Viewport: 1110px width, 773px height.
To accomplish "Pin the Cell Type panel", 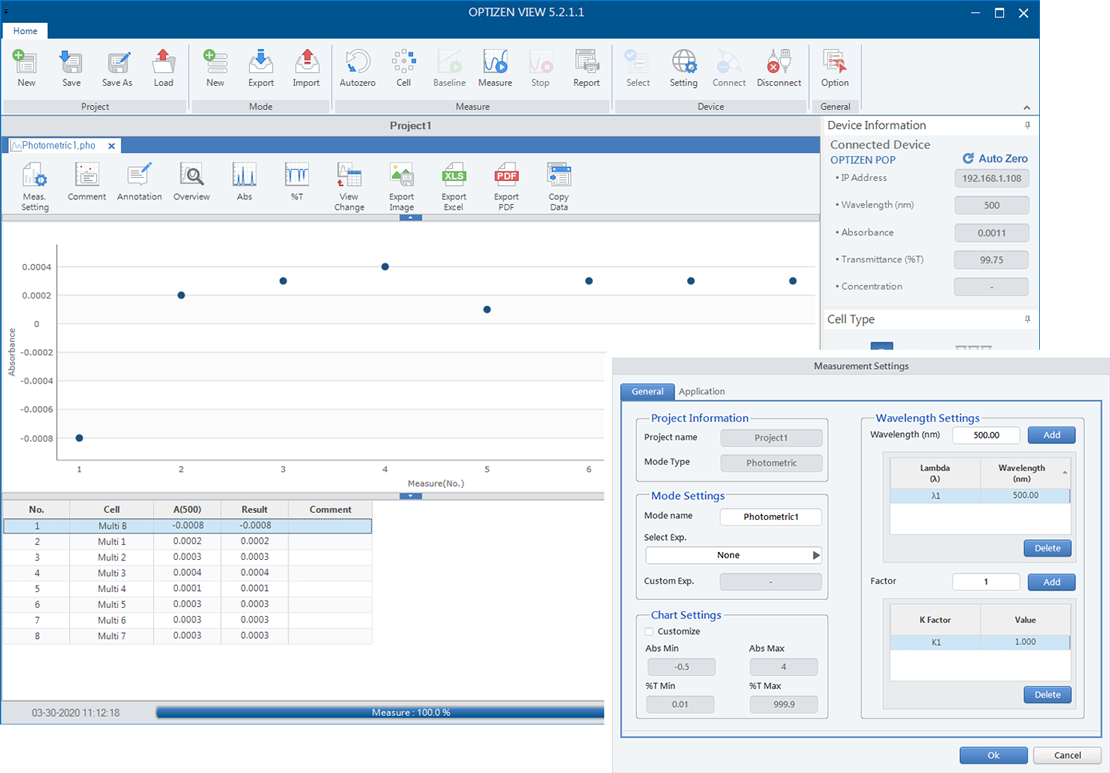I will 1027,319.
